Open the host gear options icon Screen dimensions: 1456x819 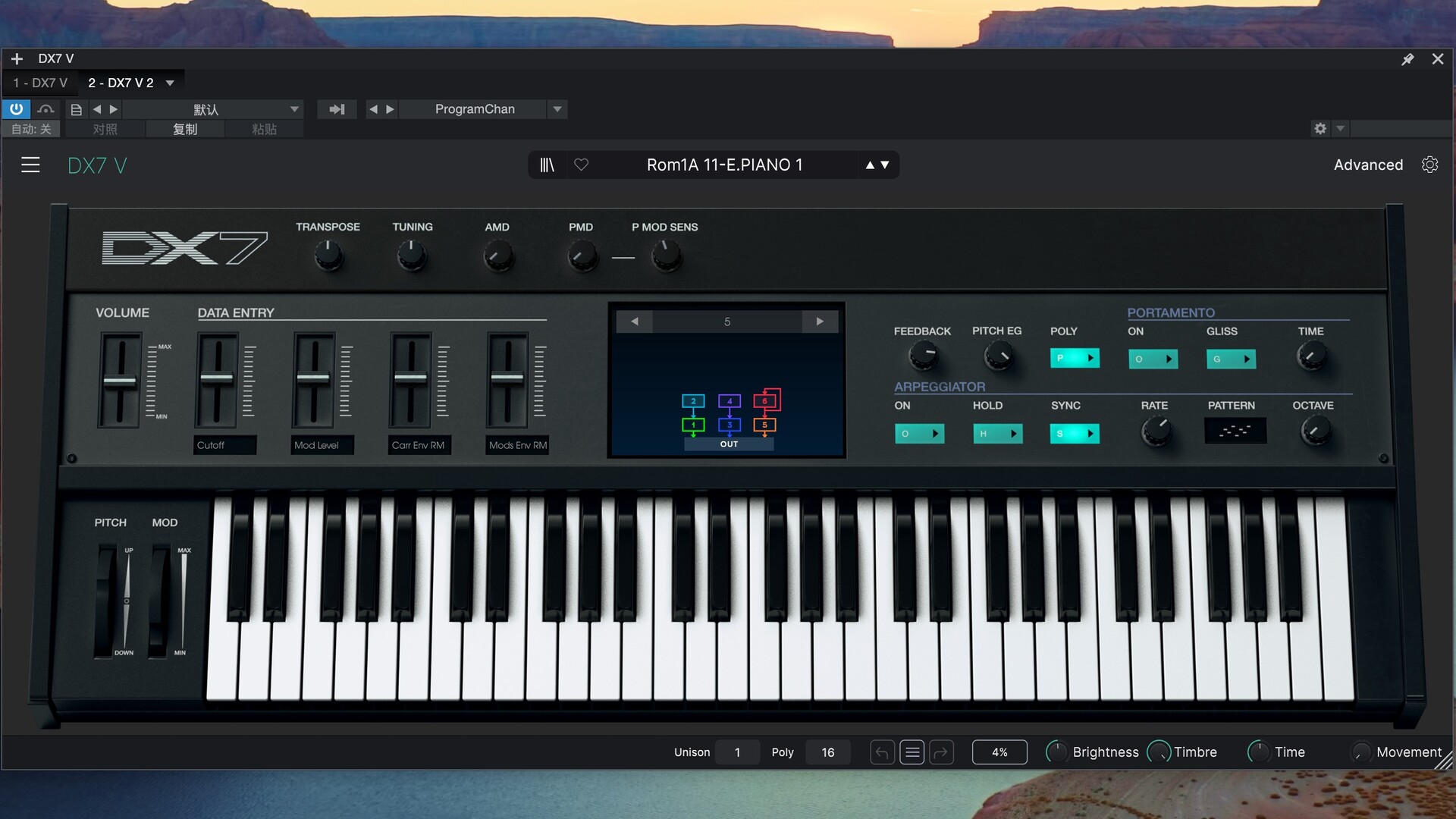(1320, 128)
